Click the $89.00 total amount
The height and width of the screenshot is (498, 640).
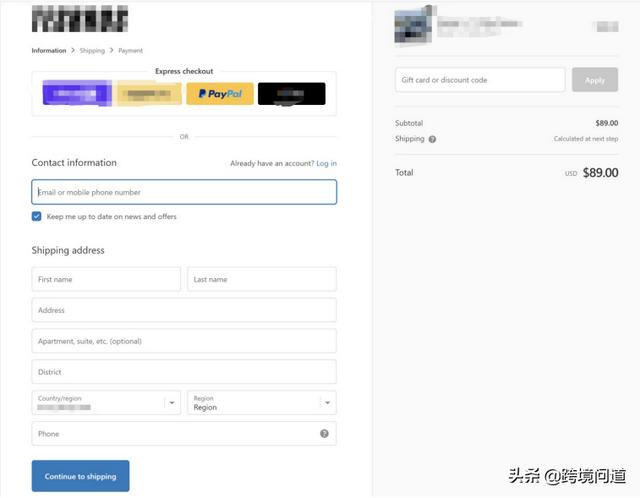coord(600,173)
